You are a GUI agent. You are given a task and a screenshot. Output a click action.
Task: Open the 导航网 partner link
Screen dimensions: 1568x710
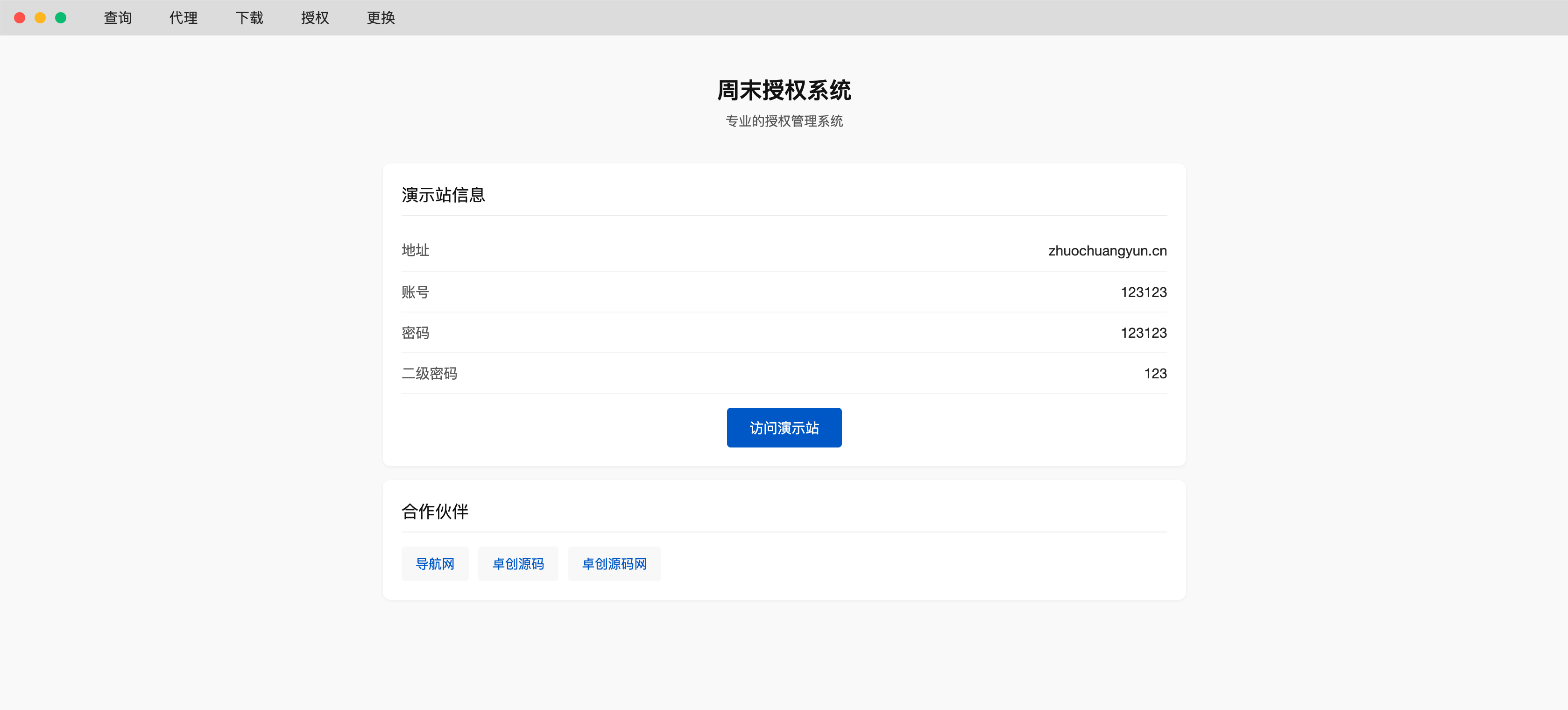(435, 564)
